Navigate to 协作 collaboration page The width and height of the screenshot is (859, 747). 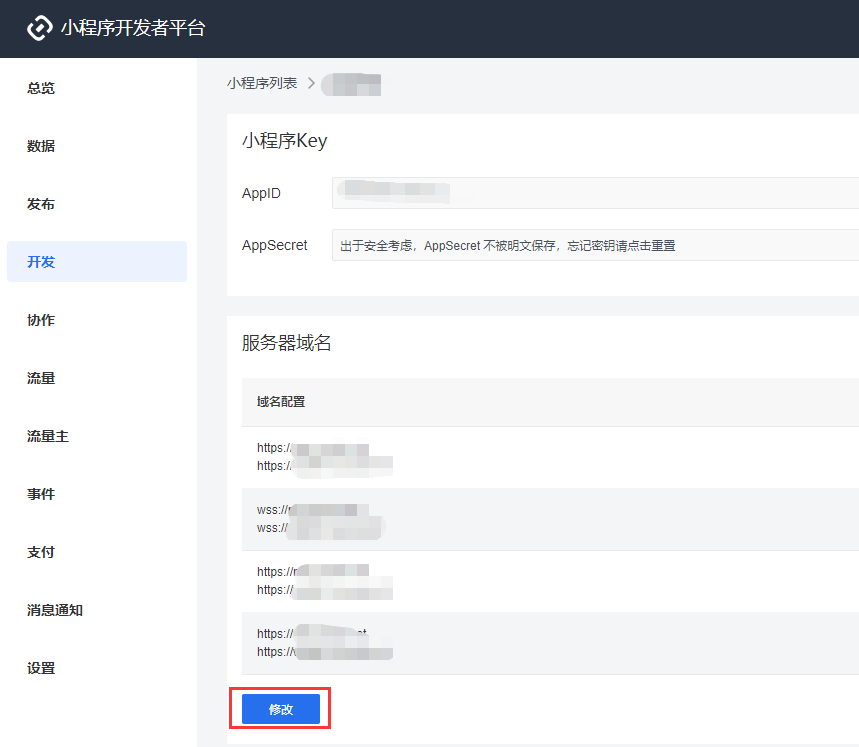41,320
